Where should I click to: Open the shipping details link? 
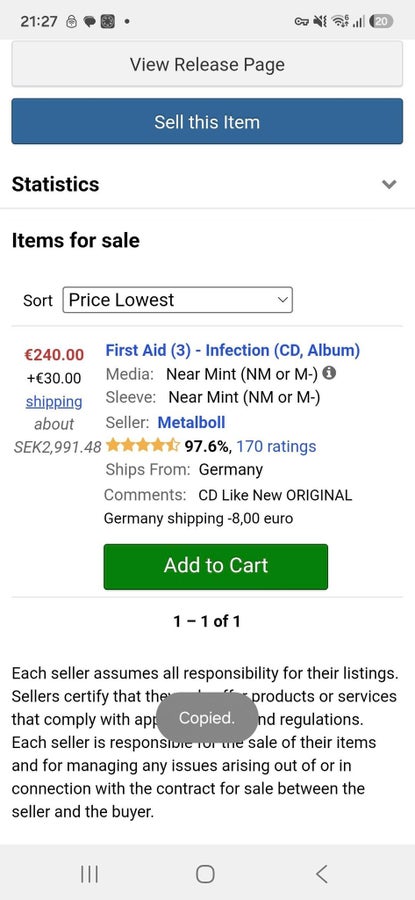(54, 401)
